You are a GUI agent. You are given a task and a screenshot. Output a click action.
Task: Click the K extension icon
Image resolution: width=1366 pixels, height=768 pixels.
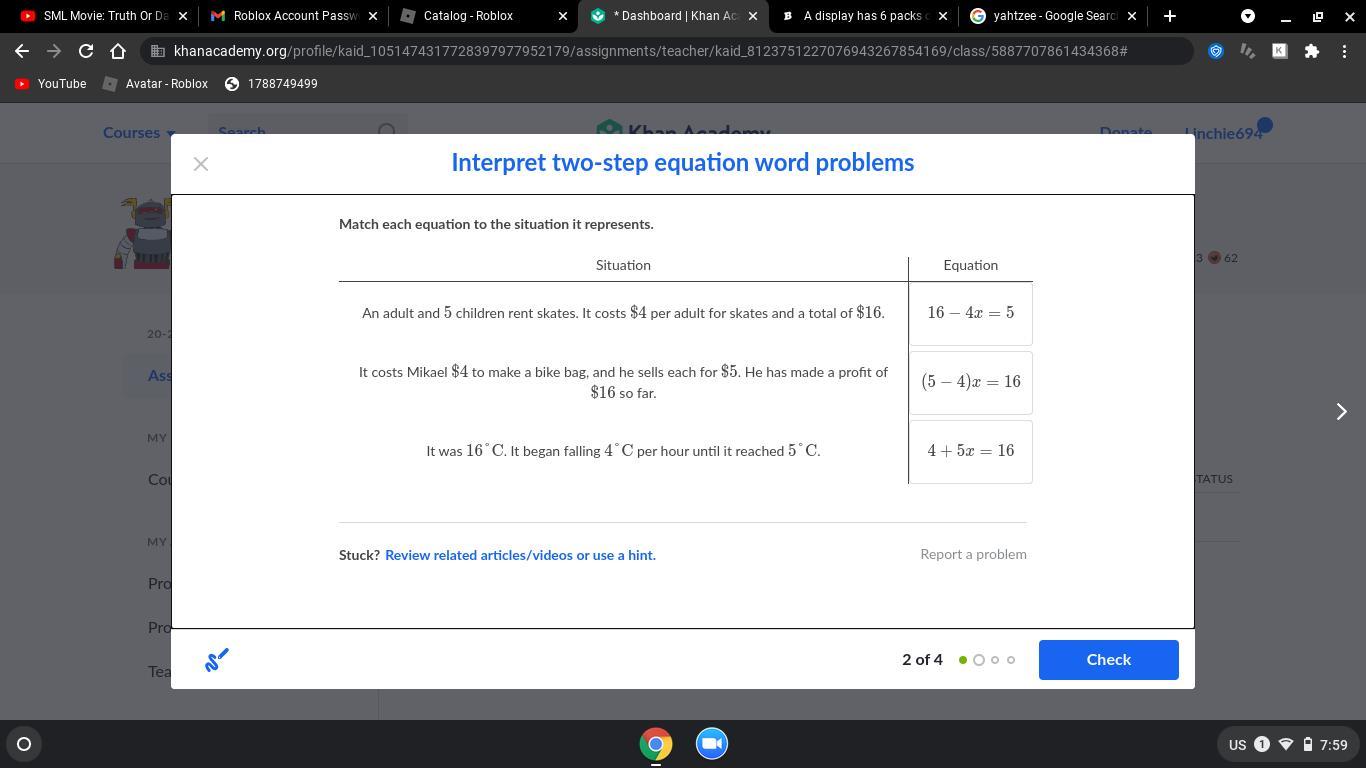1279,51
